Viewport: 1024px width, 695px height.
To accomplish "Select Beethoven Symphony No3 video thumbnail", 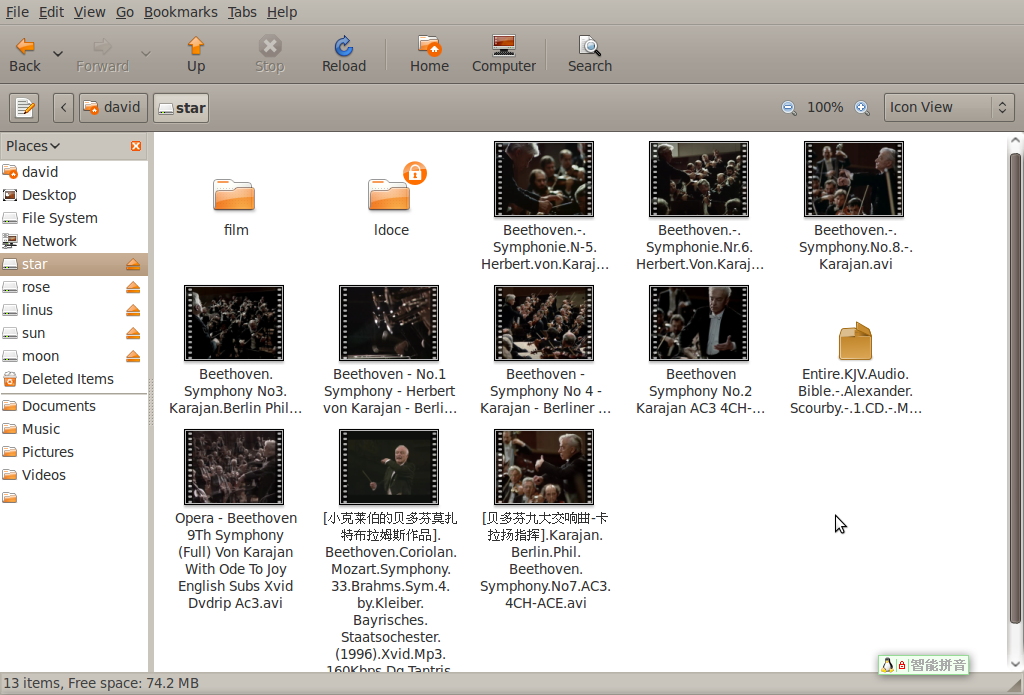I will coord(234,323).
